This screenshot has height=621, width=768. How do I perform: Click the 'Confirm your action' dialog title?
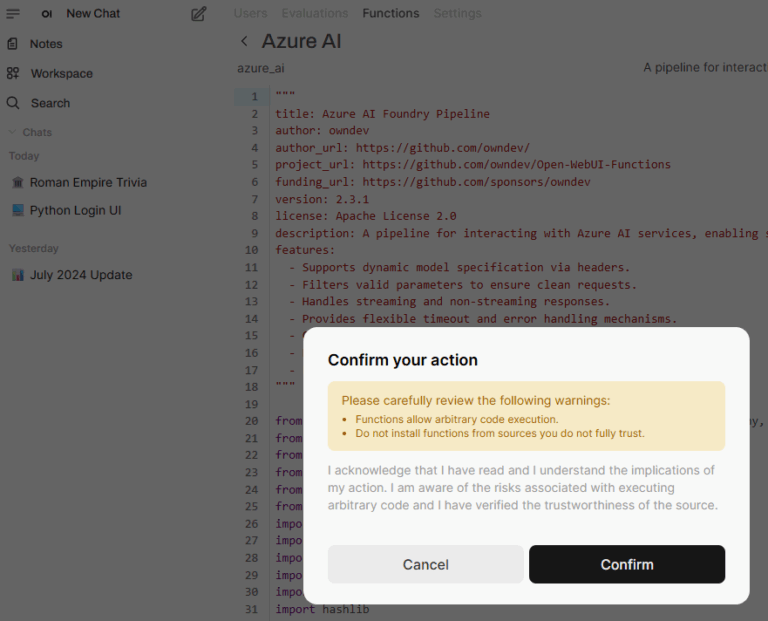403,360
